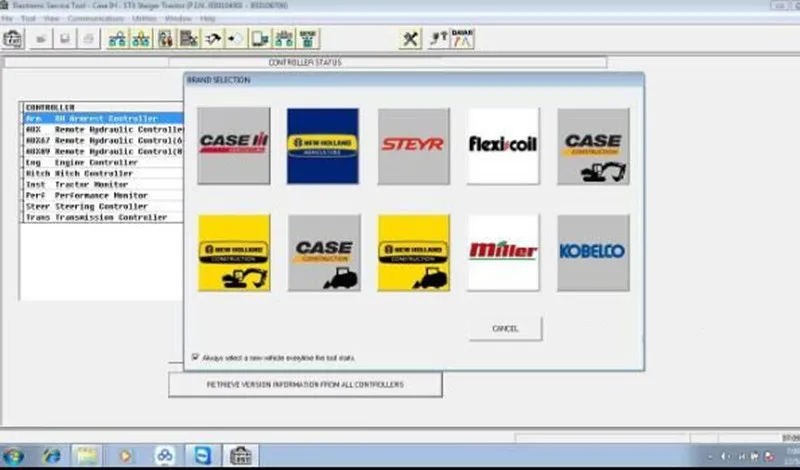
Task: Click the arrow-into-diamond toolbar icon
Action: pos(236,39)
